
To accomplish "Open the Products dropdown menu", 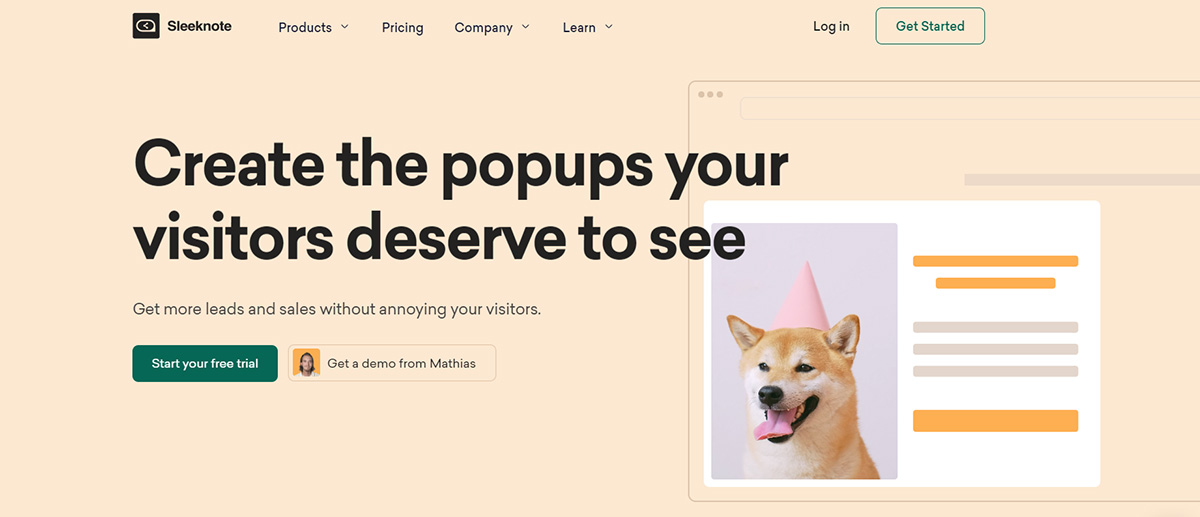I will point(314,27).
